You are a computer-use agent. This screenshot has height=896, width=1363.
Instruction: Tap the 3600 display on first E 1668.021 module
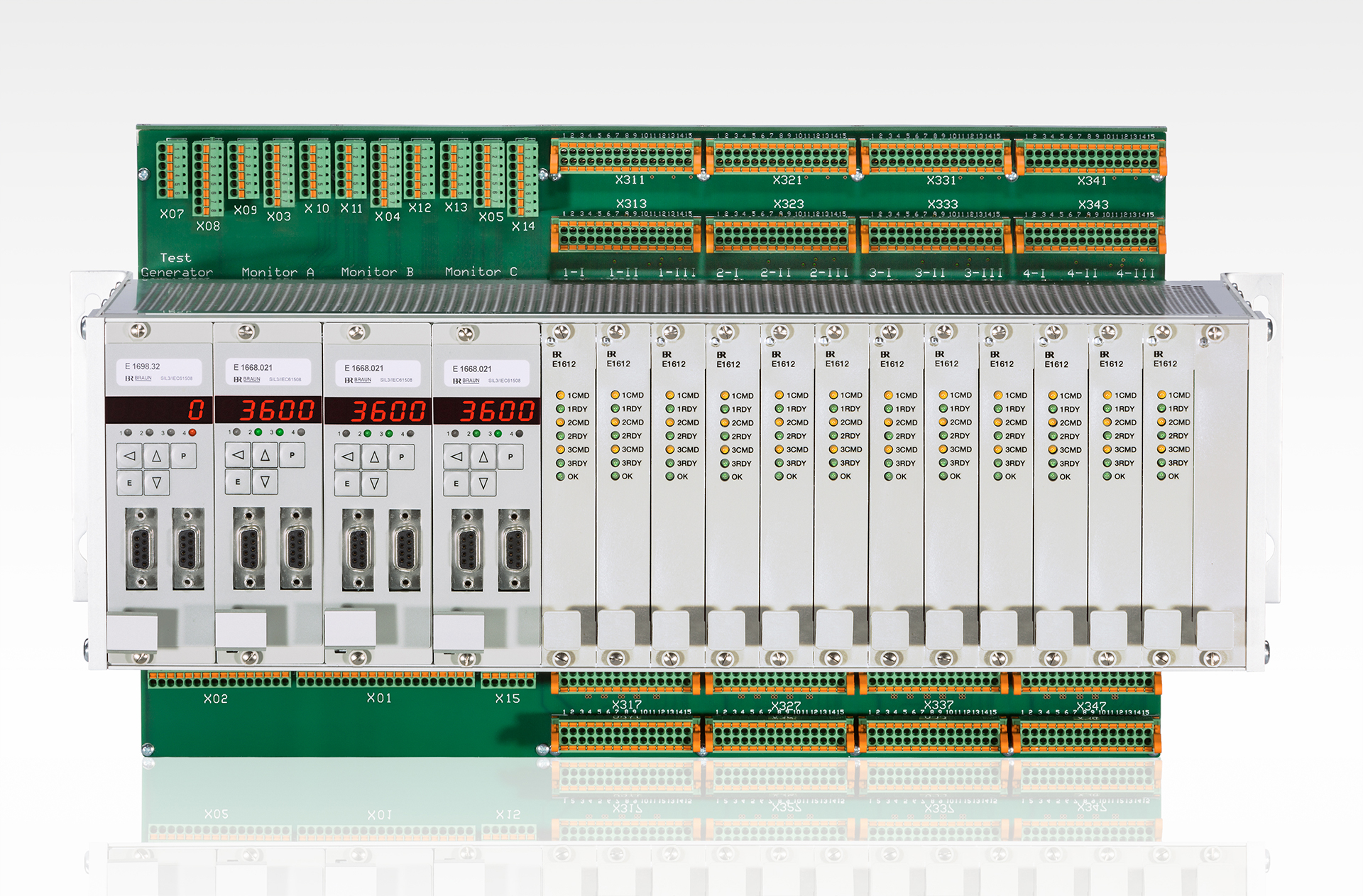tap(268, 410)
